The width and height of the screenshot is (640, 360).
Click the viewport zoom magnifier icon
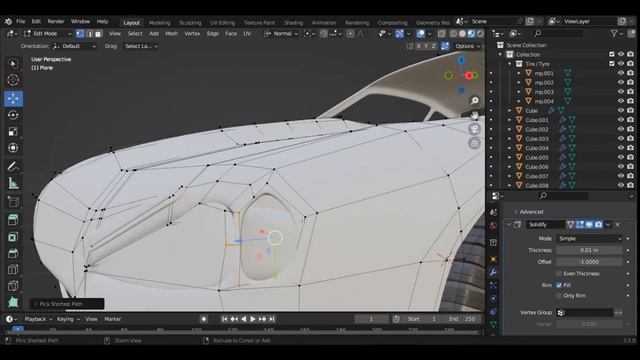coord(474,100)
